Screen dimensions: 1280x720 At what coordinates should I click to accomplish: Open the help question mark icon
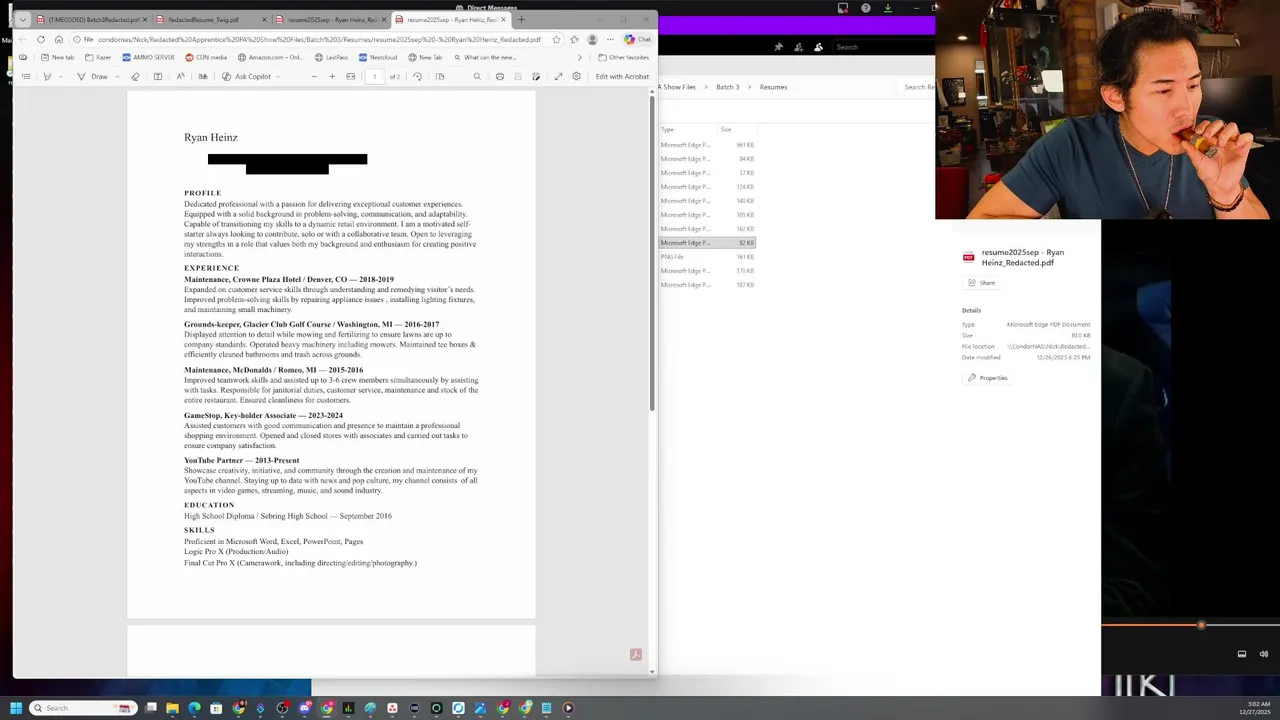pos(866,8)
